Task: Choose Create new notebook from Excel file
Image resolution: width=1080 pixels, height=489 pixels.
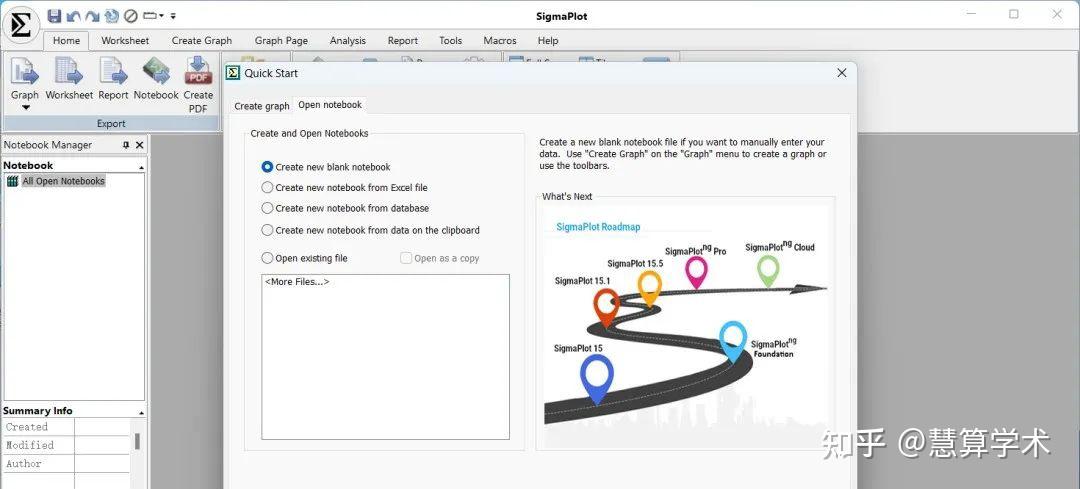Action: (345, 187)
